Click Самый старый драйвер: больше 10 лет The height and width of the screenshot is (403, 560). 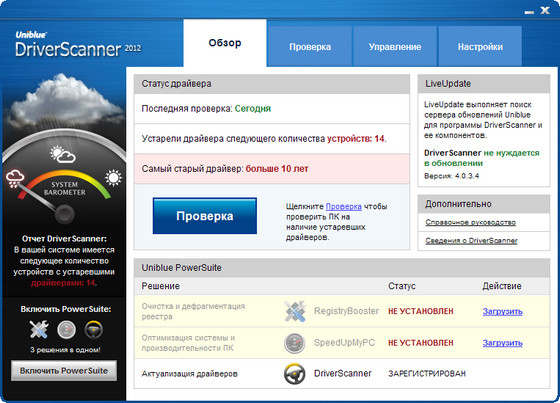(x=272, y=169)
